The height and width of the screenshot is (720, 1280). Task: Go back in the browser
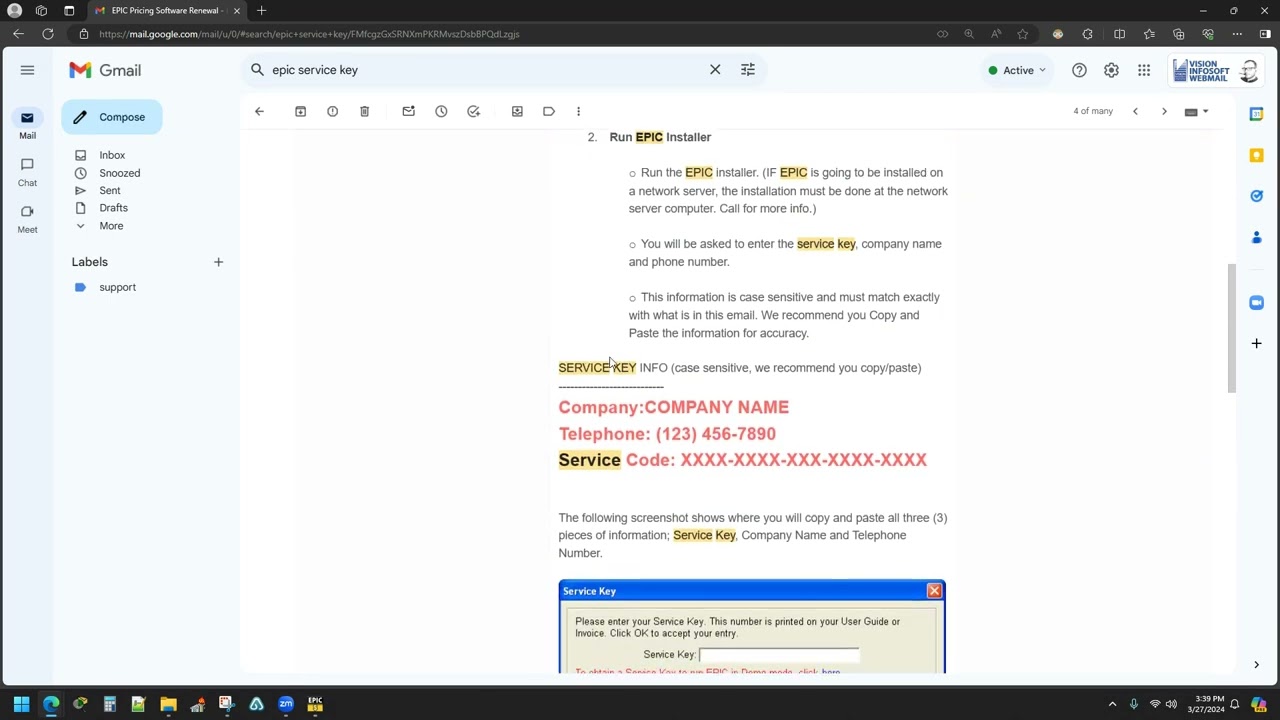tap(18, 34)
